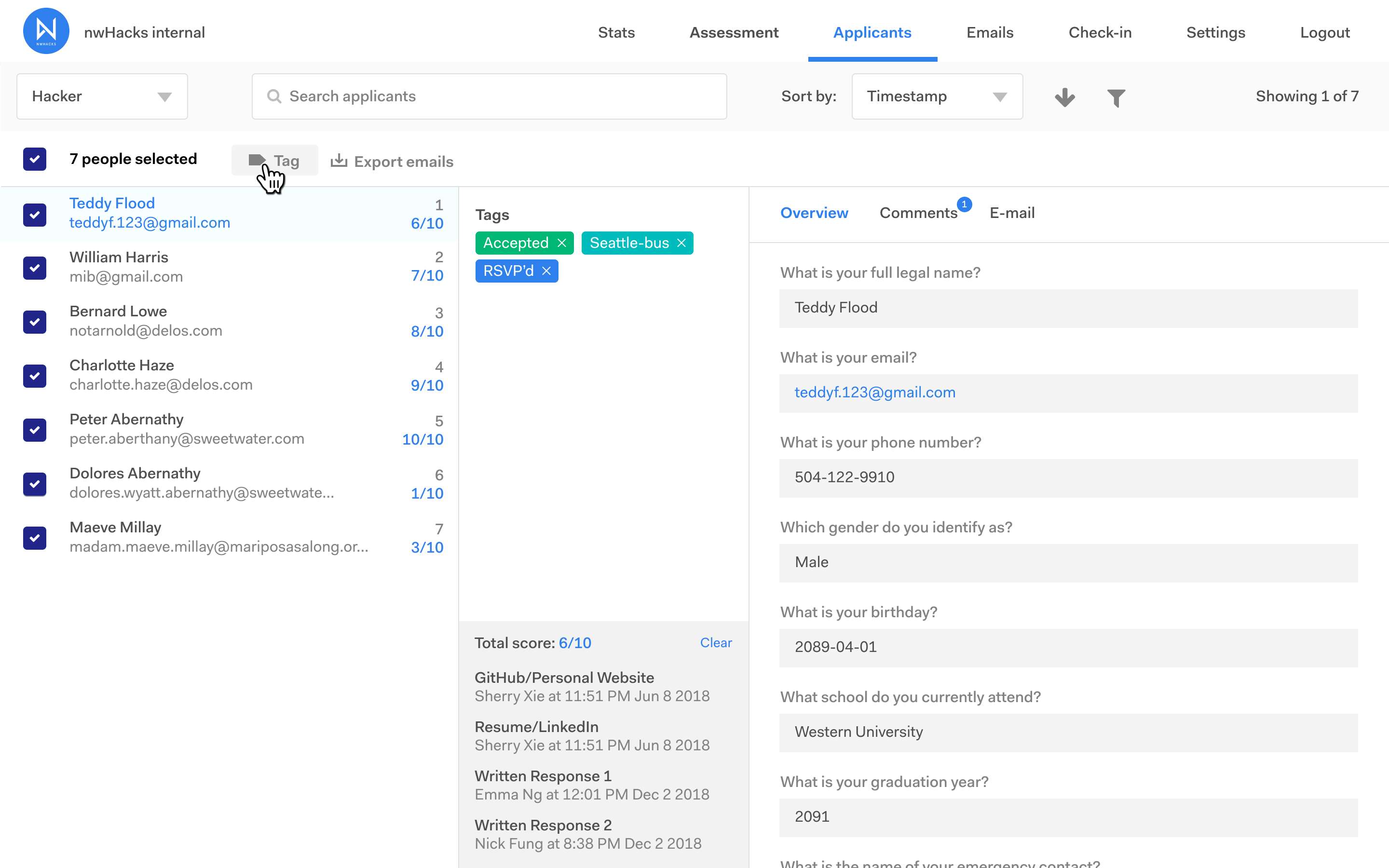Click the comments notification badge
Viewport: 1389px width, 868px height.
(x=964, y=204)
